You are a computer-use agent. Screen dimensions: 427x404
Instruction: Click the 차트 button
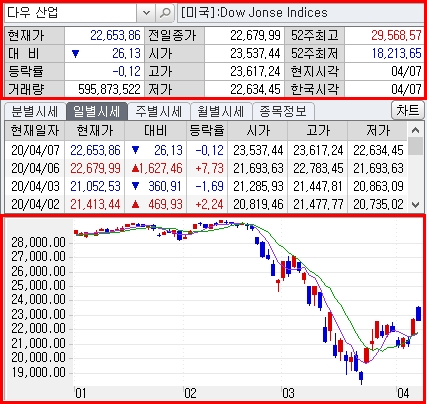coord(407,110)
